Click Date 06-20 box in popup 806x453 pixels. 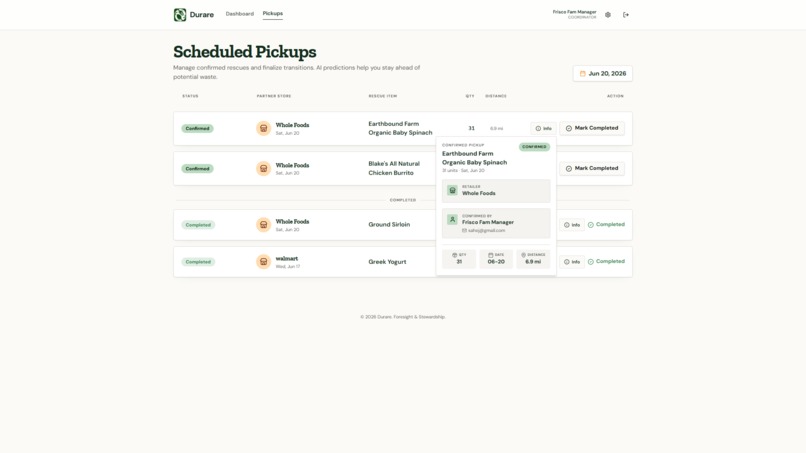point(496,259)
